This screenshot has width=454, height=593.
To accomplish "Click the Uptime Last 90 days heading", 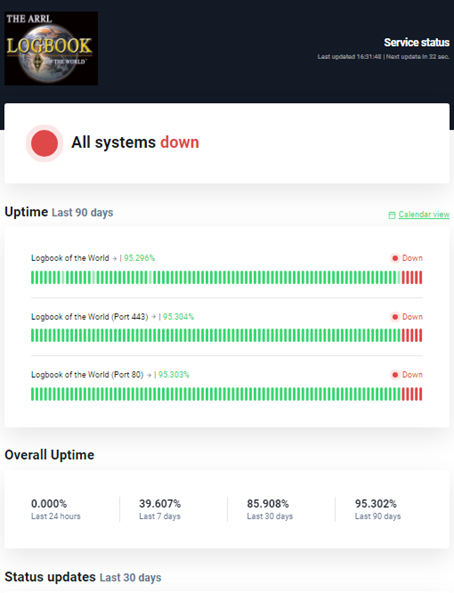I will point(59,212).
